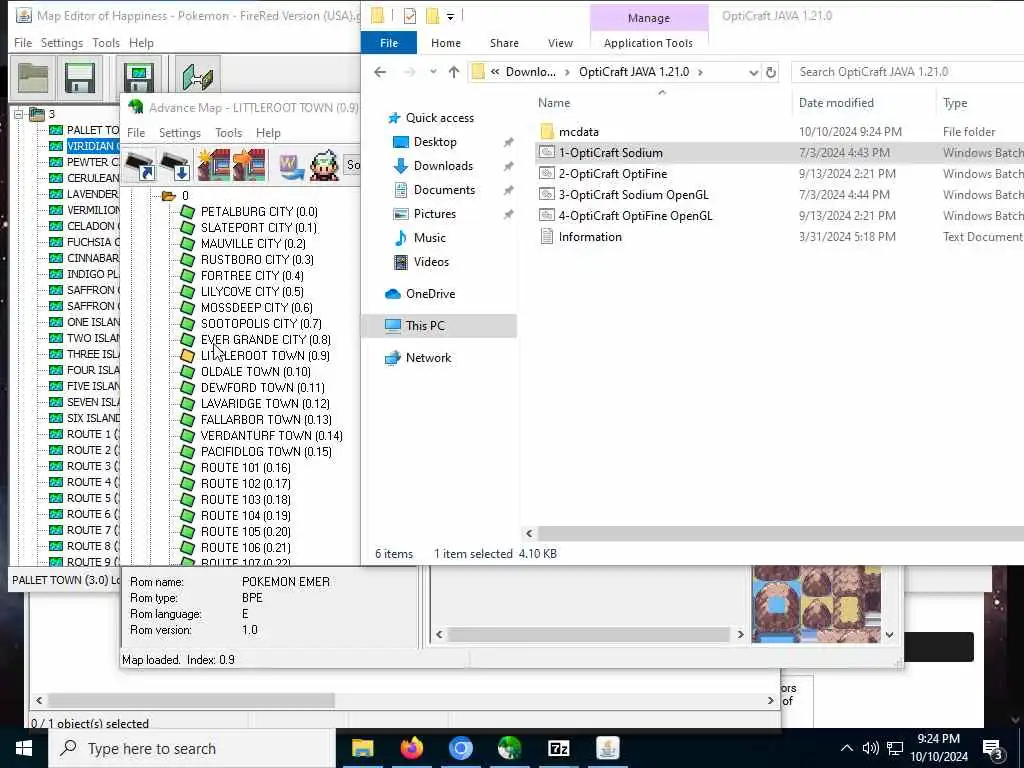Click the map connections icon in Map Editor of Happiness
The height and width of the screenshot is (768, 1024).
tap(197, 77)
